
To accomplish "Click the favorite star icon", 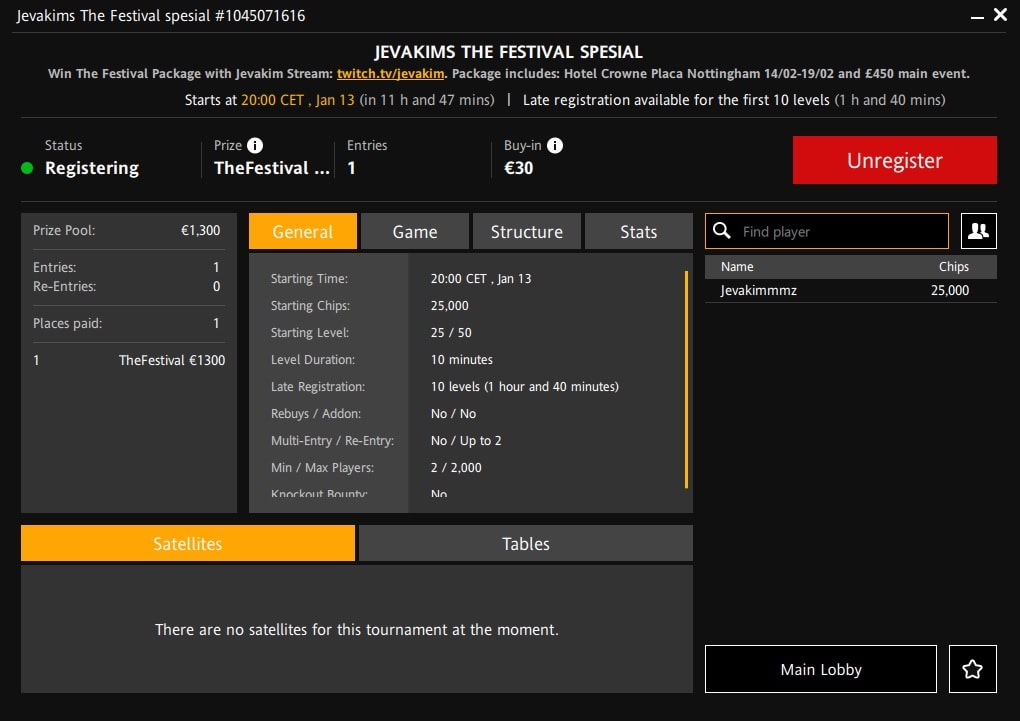I will click(x=973, y=669).
